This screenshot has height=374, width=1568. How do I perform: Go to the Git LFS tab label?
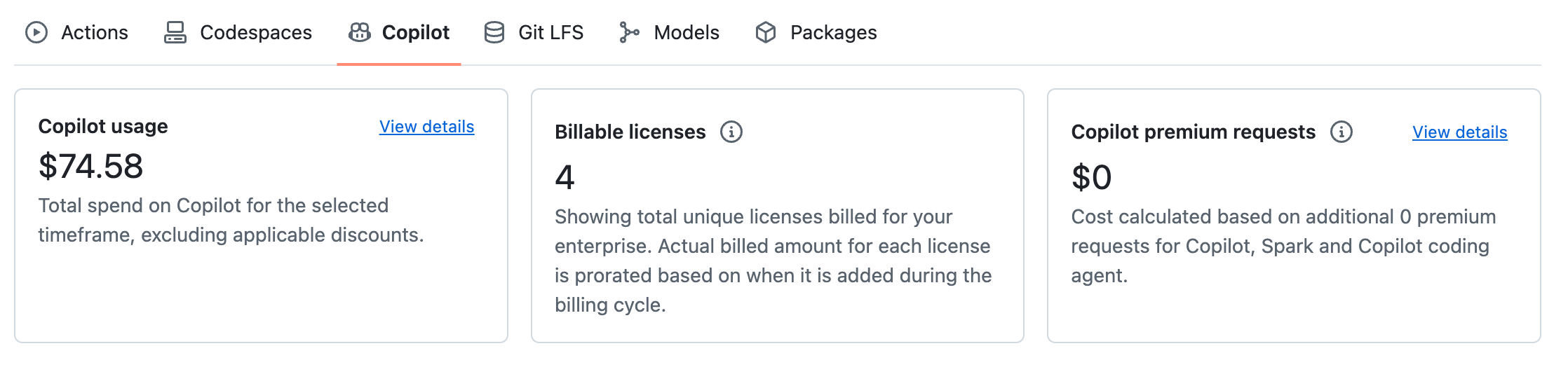(x=551, y=32)
